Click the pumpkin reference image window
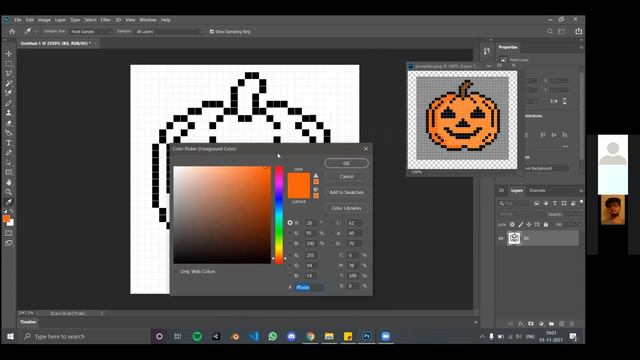The image size is (640, 360). [x=462, y=120]
